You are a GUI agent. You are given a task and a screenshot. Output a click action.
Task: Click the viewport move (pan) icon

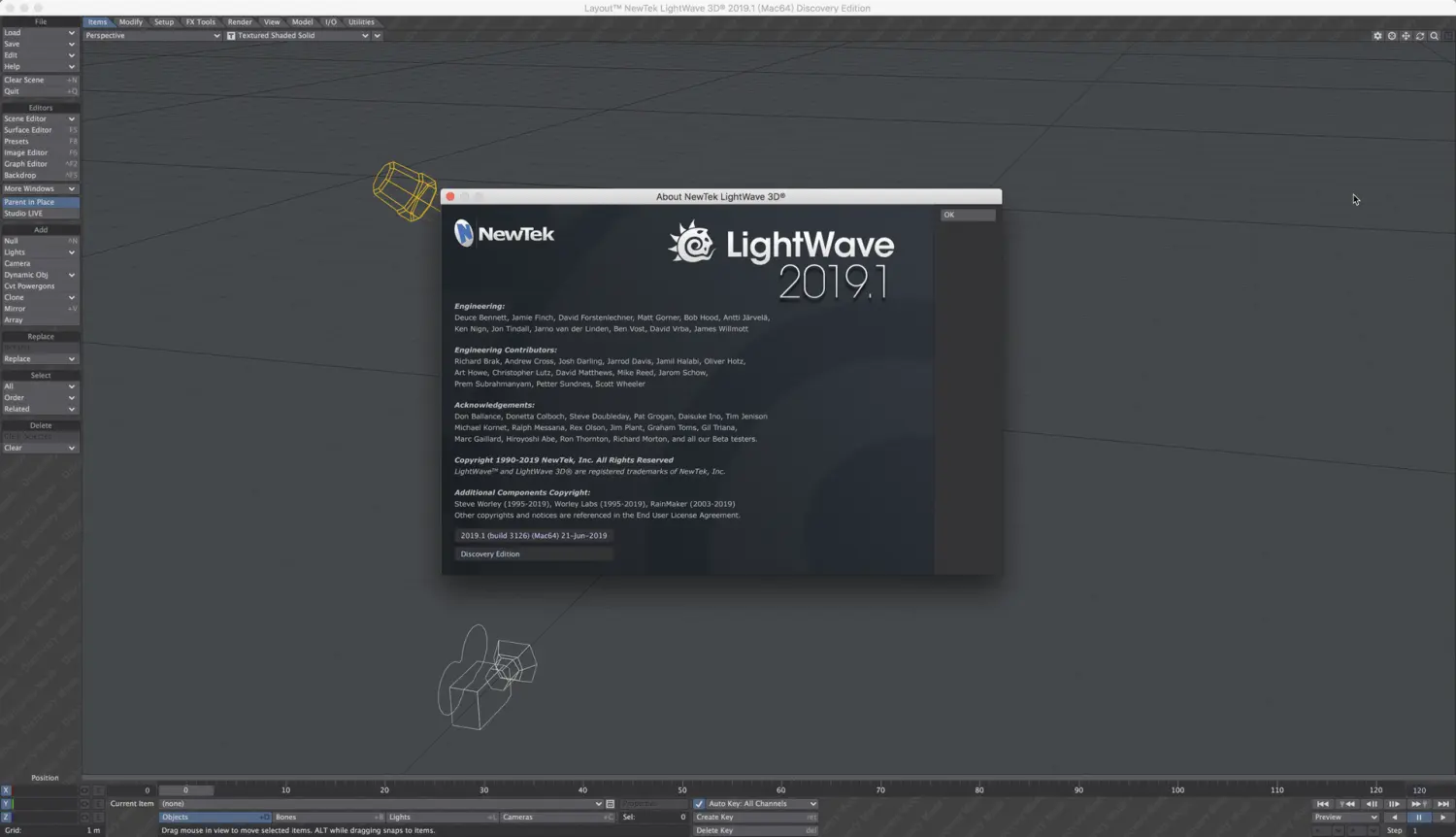1406,36
